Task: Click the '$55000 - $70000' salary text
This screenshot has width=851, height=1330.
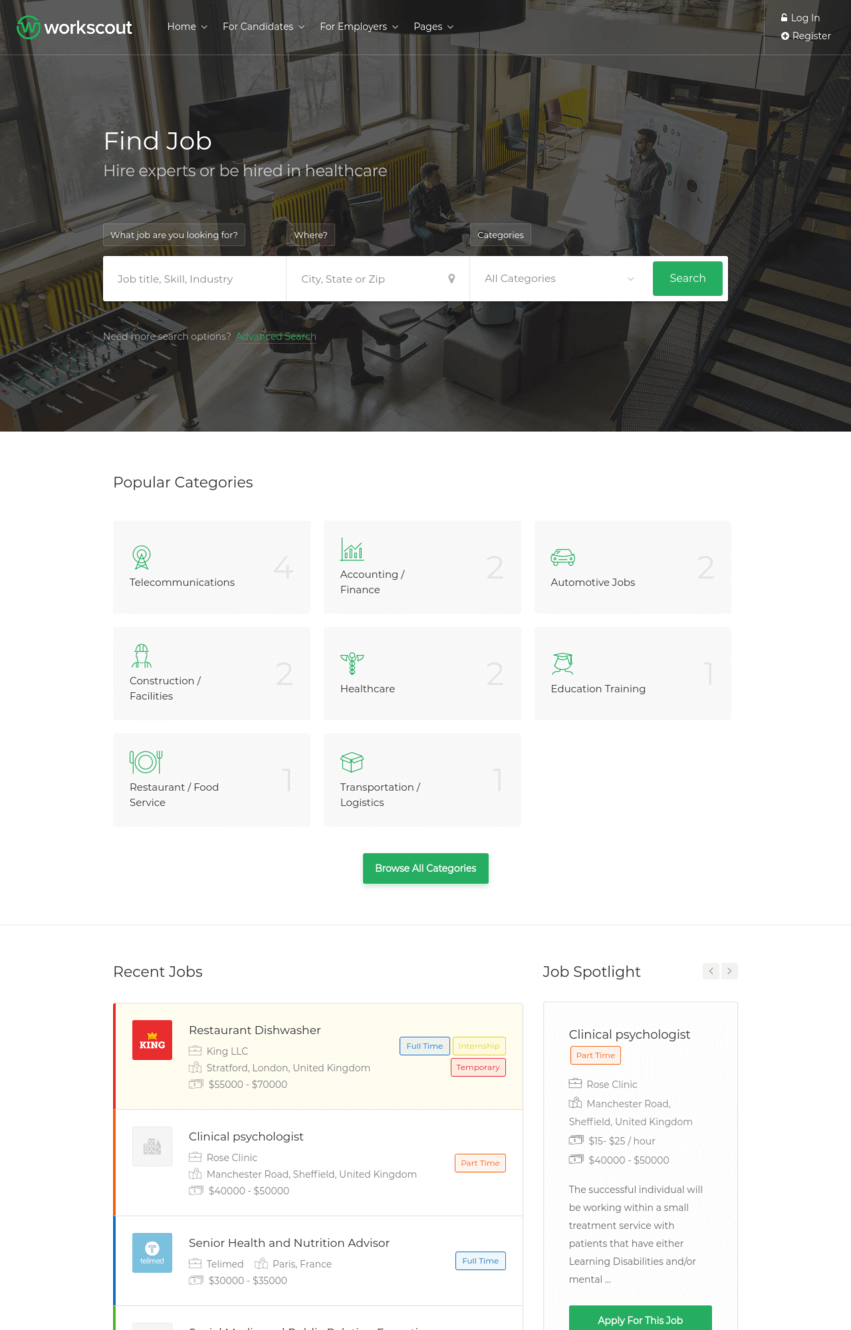Action: [x=247, y=1085]
